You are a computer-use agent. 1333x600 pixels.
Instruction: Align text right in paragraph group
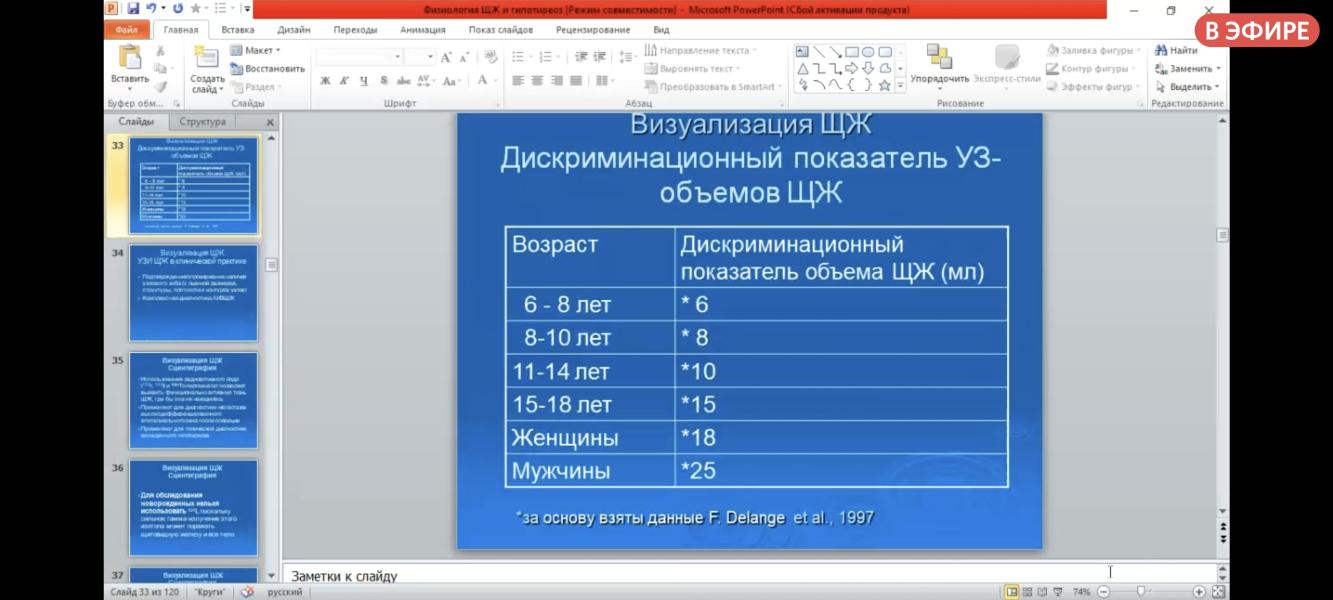[556, 81]
